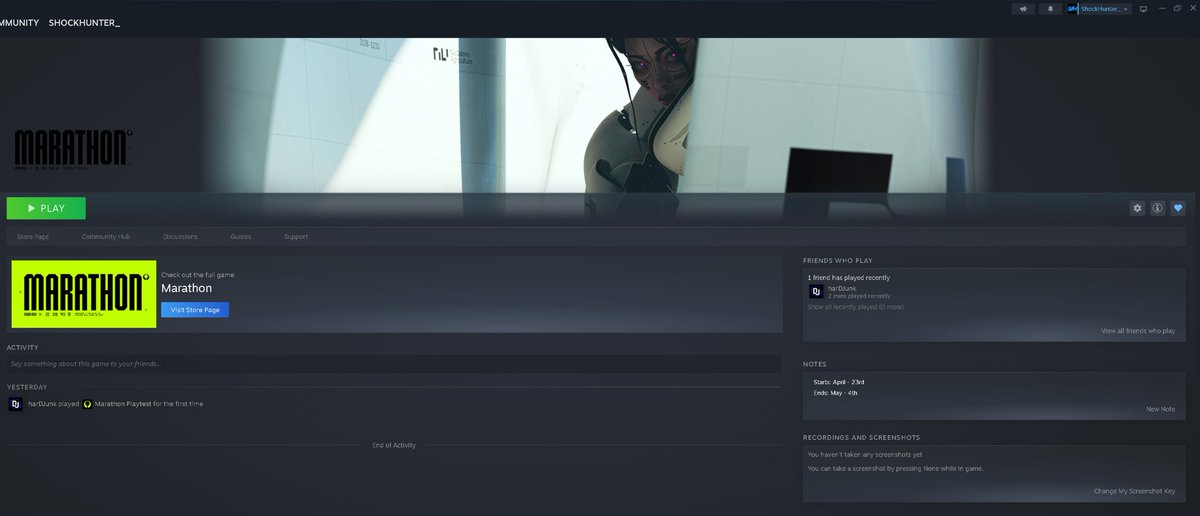This screenshot has height=516, width=1200.
Task: Select 'Ends: May - 4th' note line
Action: (x=835, y=392)
